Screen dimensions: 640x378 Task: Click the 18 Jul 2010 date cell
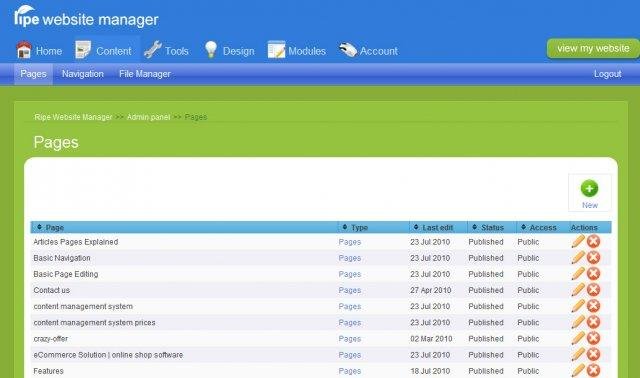430,371
